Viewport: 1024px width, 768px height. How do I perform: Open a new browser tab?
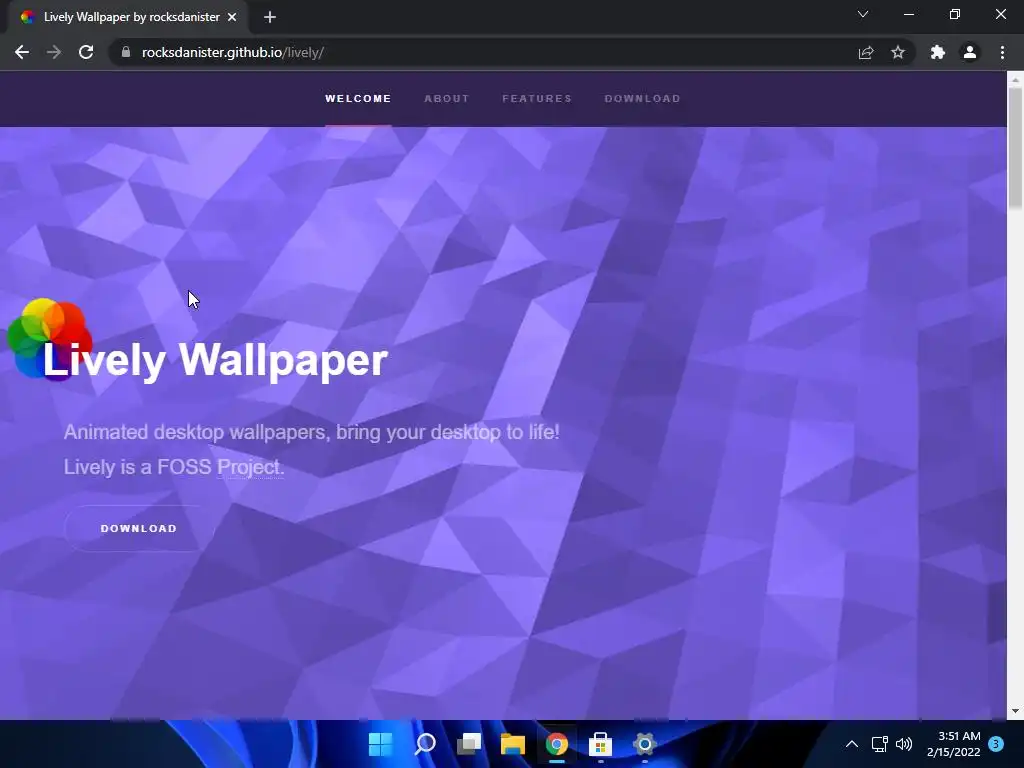tap(270, 17)
